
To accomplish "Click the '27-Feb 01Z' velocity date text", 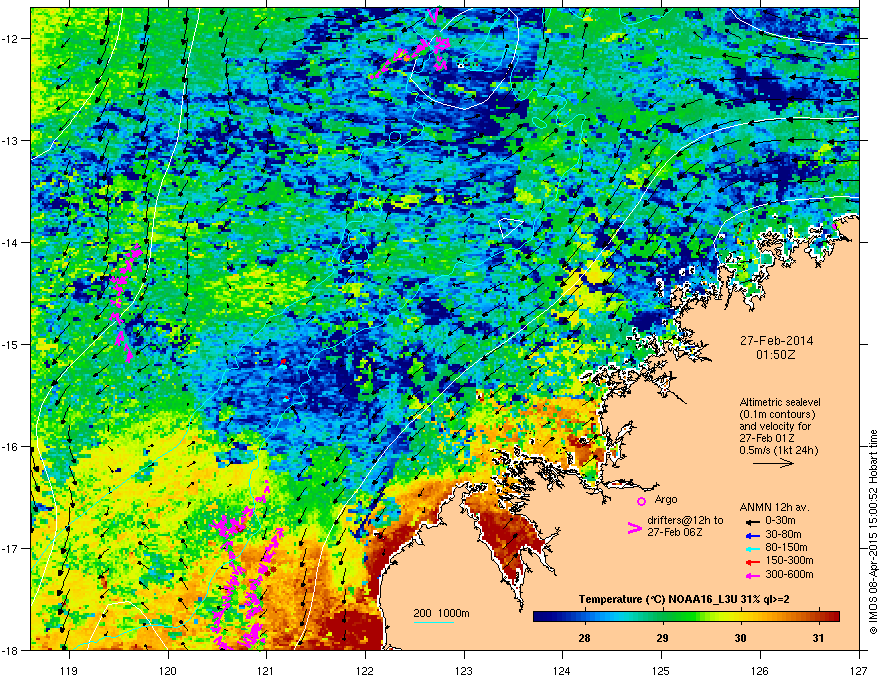I will click(766, 438).
